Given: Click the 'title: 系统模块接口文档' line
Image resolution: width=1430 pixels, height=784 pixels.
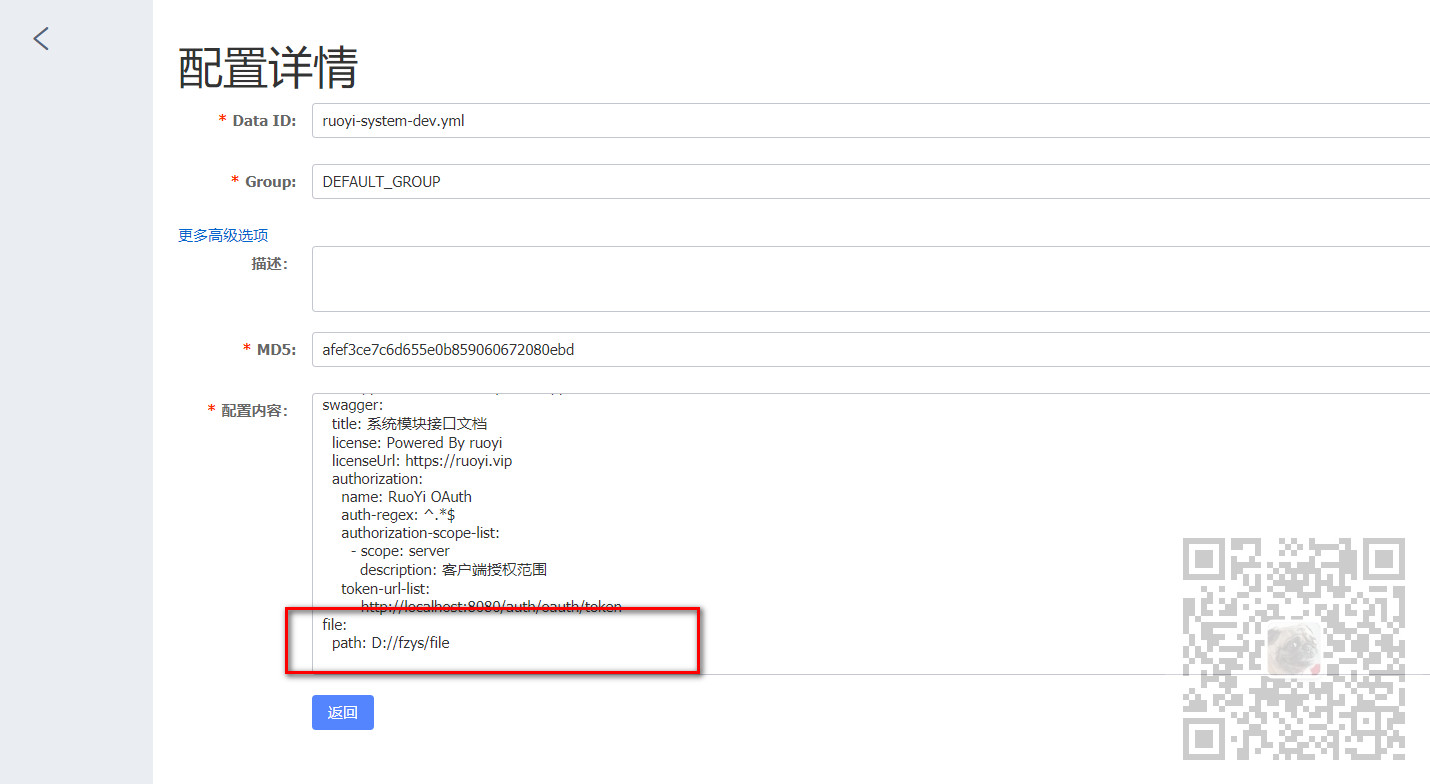Looking at the screenshot, I should (410, 424).
